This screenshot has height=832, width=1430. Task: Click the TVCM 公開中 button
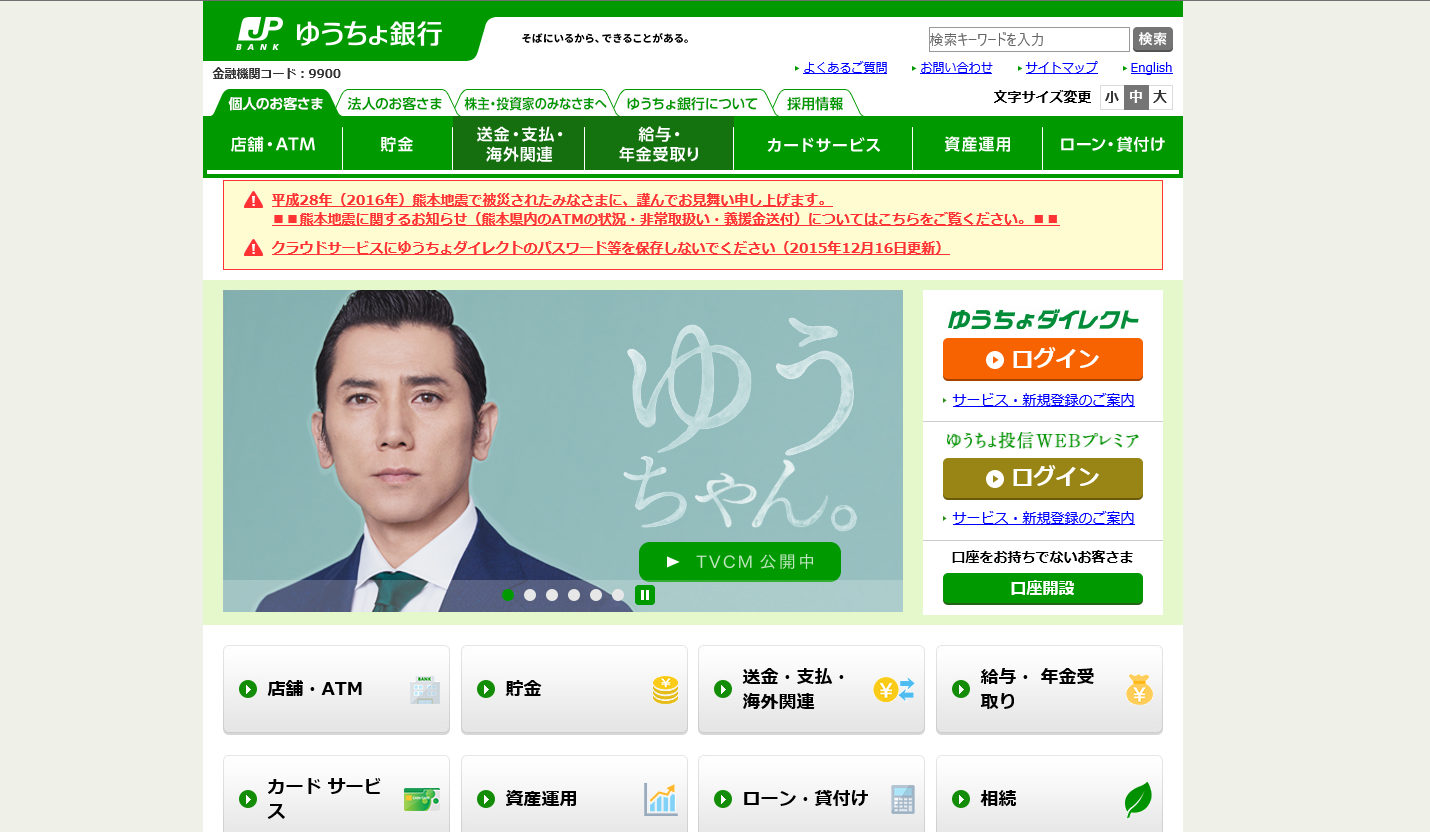click(740, 562)
